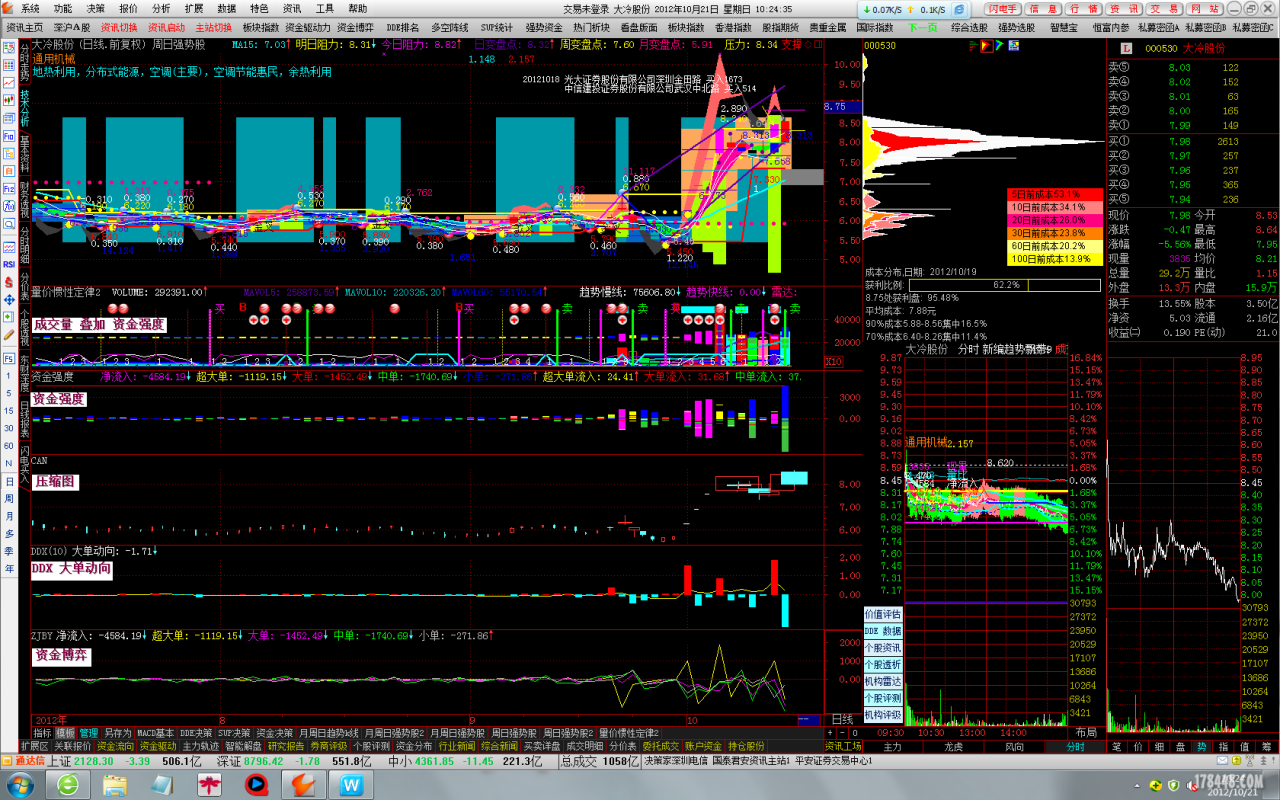Click the 买① 7.98 order book row
Screen dimensions: 1280x800
pos(1192,141)
